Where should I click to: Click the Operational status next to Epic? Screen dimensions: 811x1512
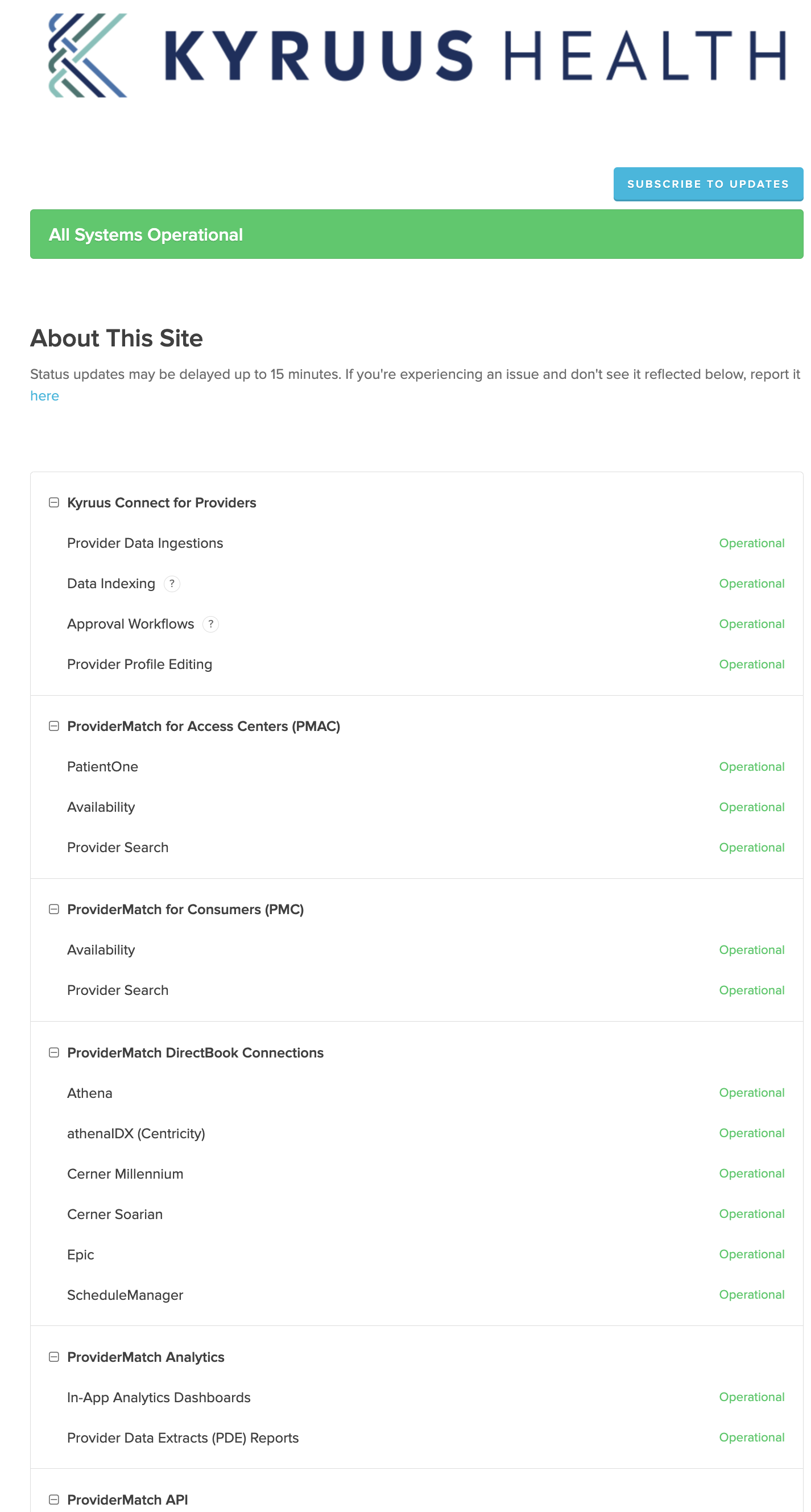coord(752,1254)
